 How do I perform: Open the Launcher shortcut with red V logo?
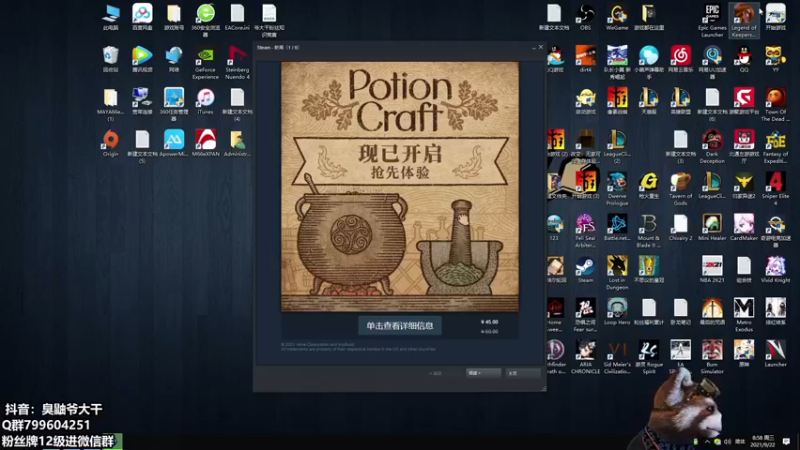click(x=775, y=354)
